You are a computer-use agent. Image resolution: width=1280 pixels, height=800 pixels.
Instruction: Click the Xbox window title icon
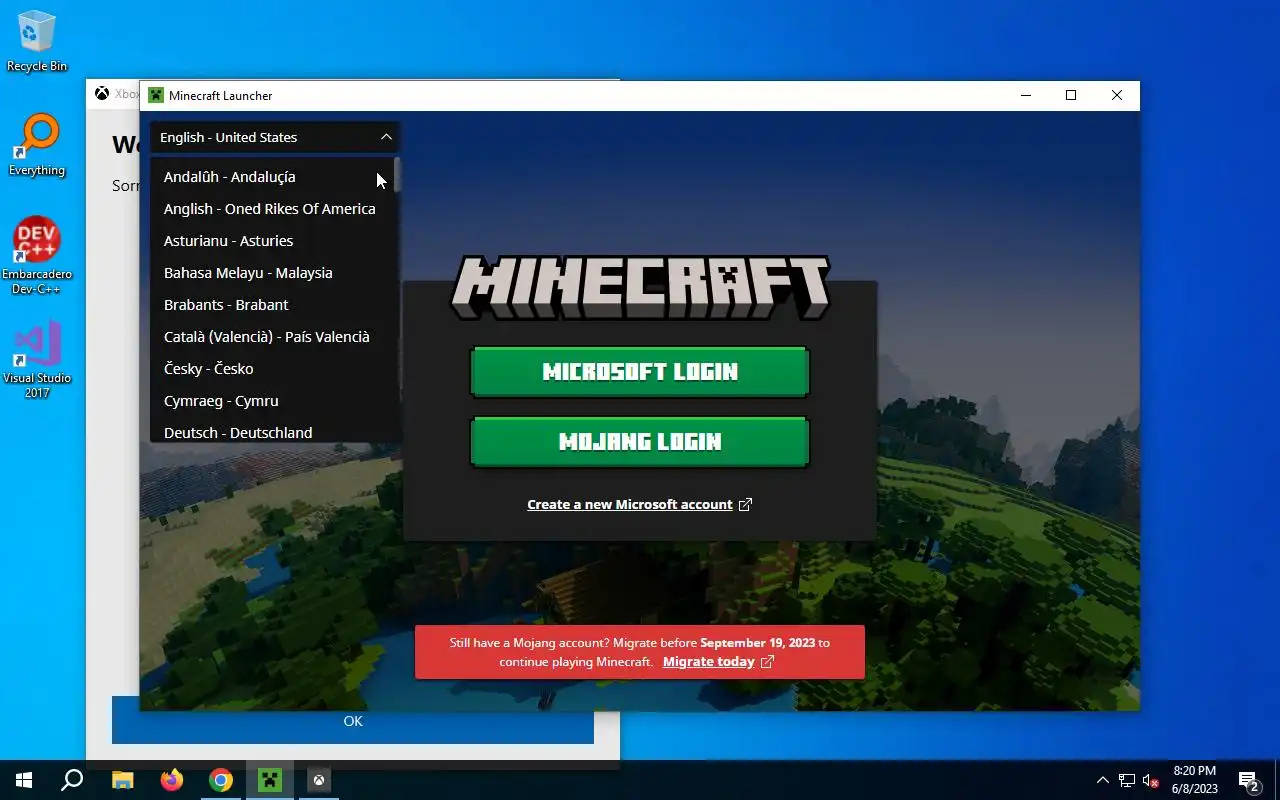click(x=102, y=94)
